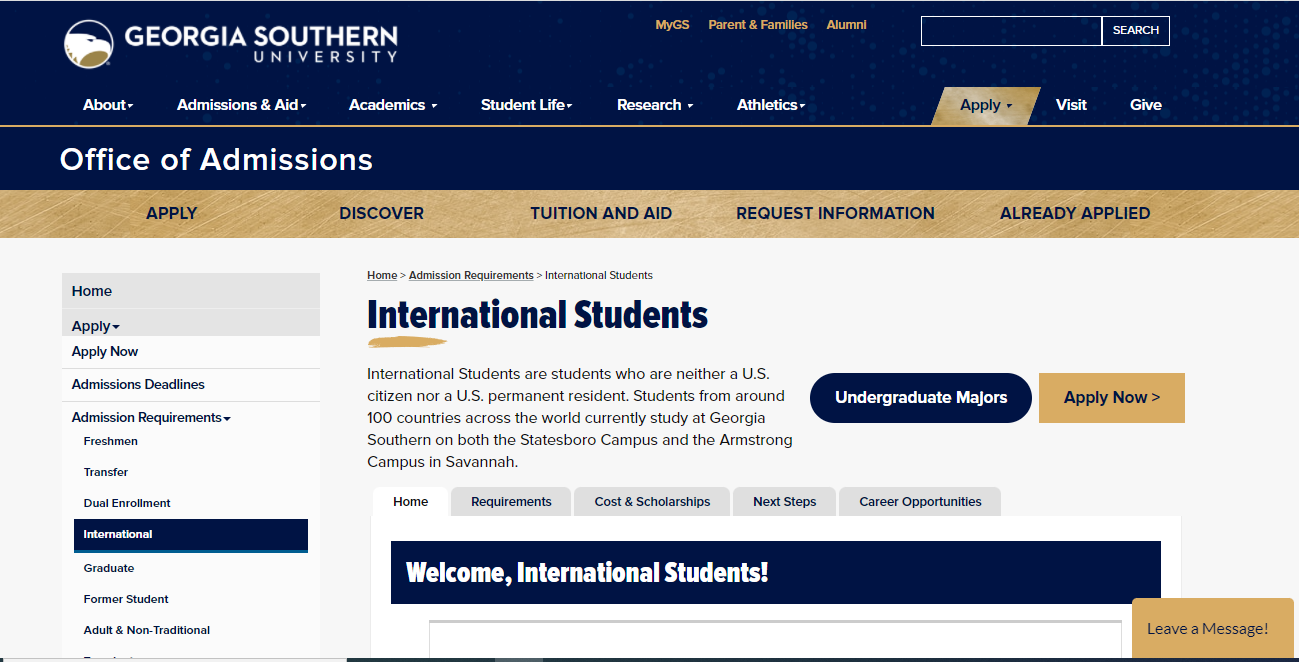Screen dimensions: 1299x662
Task: Click the Office of Admissions heading link
Action: [216, 160]
